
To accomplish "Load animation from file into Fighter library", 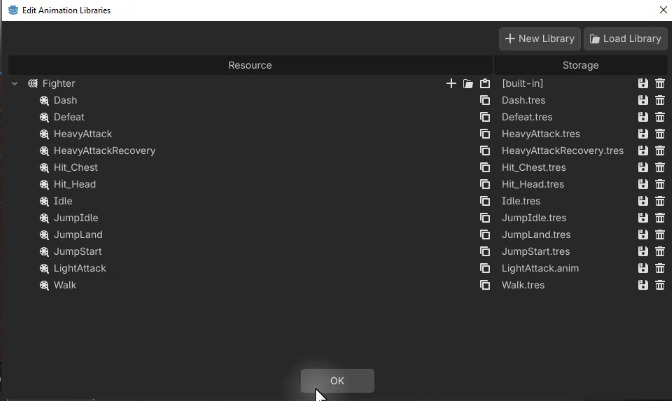I will point(468,84).
